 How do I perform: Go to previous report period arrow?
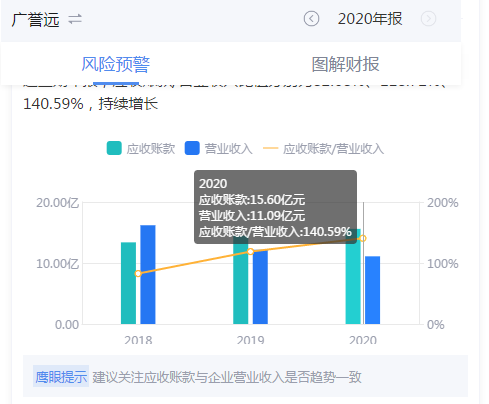(x=311, y=19)
